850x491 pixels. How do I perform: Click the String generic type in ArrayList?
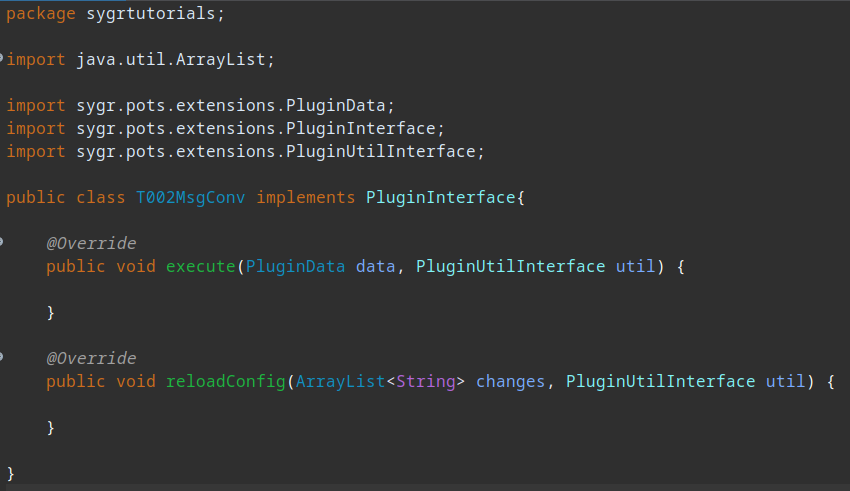pos(426,382)
